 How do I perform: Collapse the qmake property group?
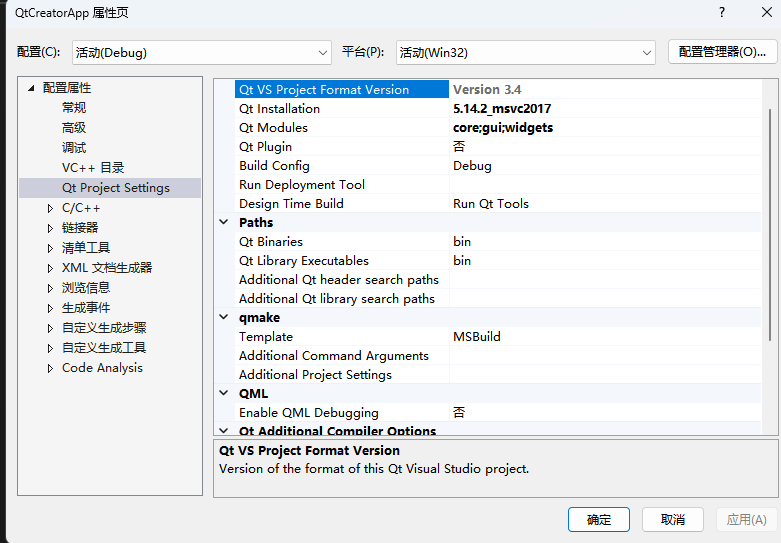pos(224,317)
